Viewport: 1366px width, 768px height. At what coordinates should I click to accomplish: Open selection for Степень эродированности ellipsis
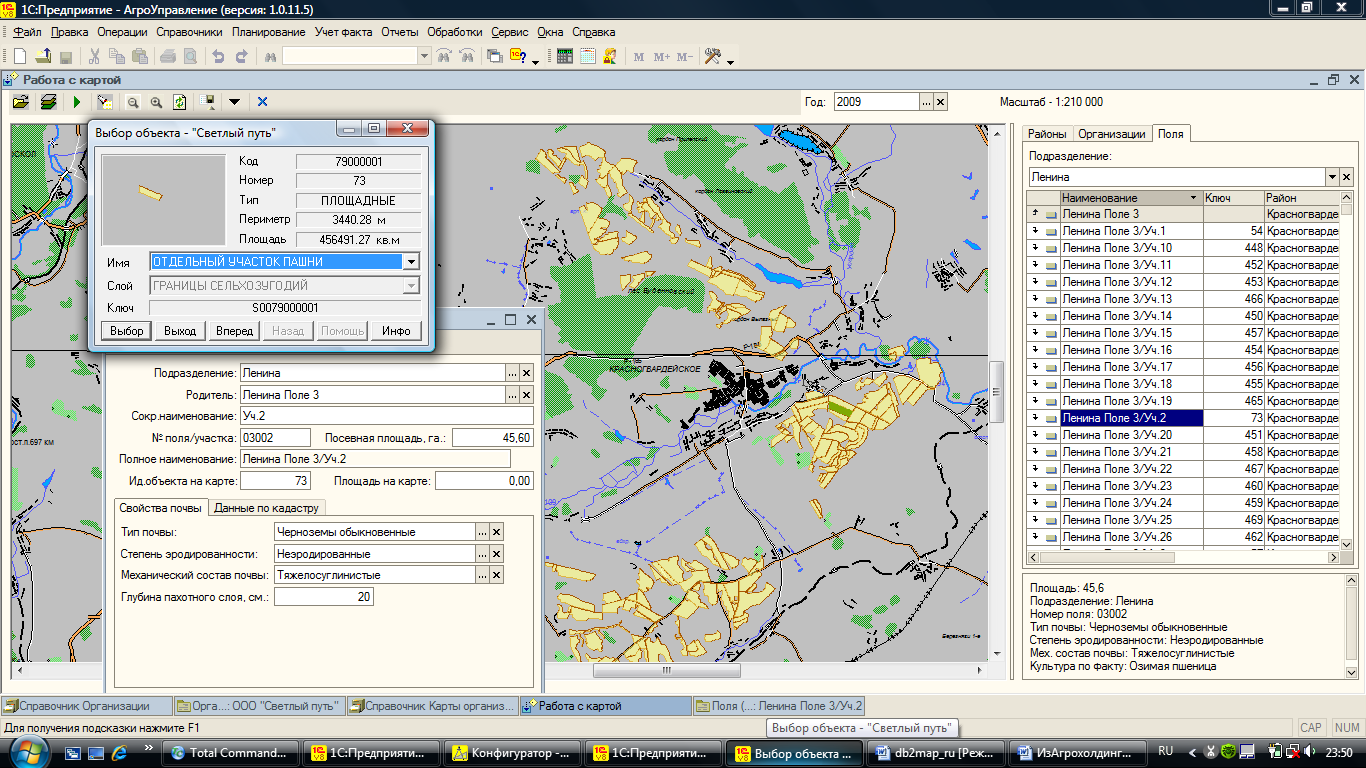[482, 554]
